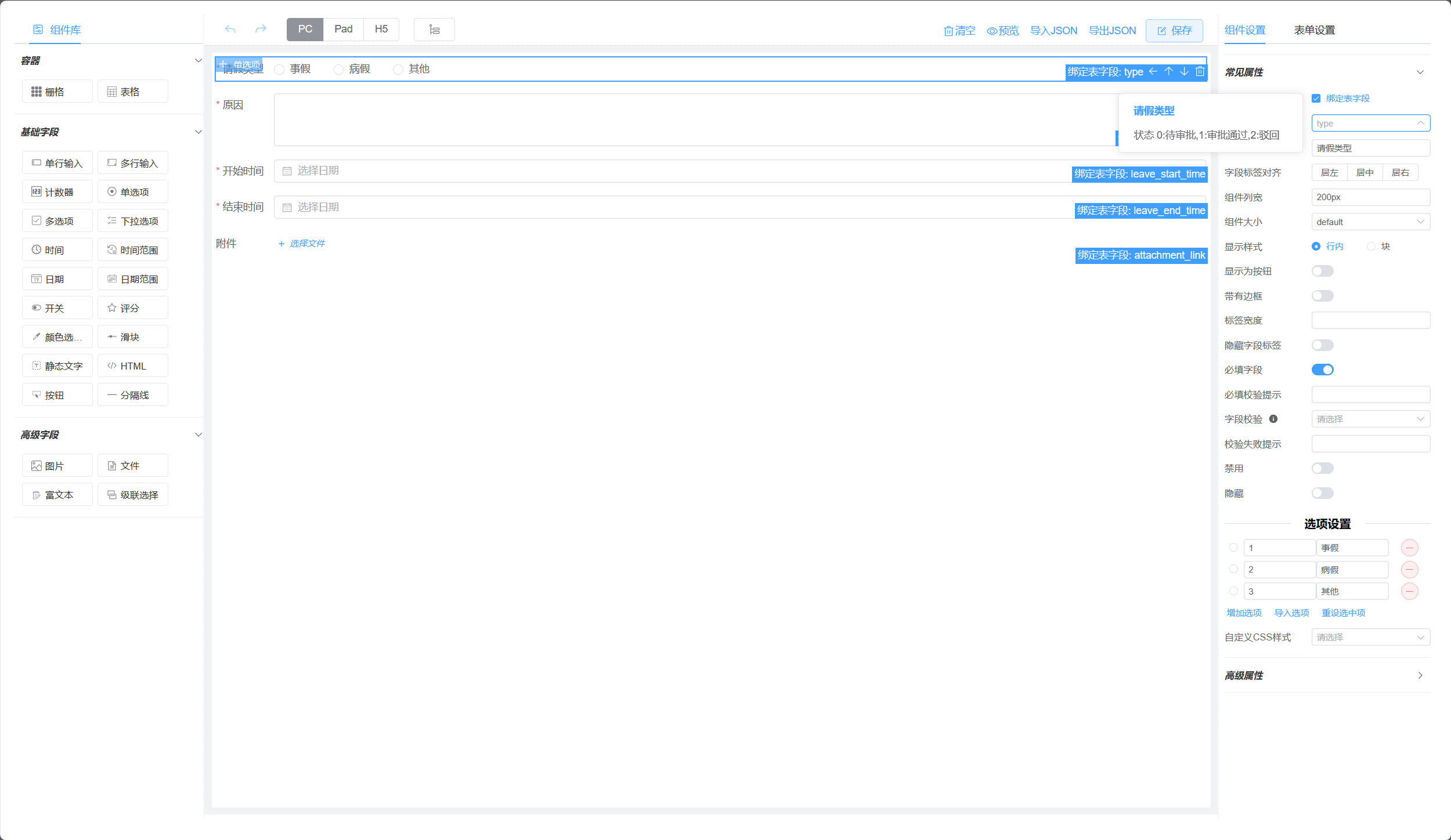Click the 增加选项 link
Screen dimensions: 1451x840
click(1244, 613)
